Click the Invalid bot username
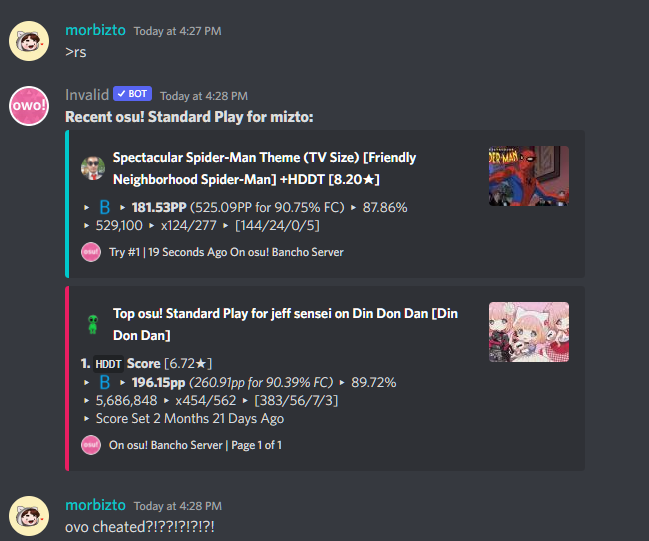 (x=87, y=95)
